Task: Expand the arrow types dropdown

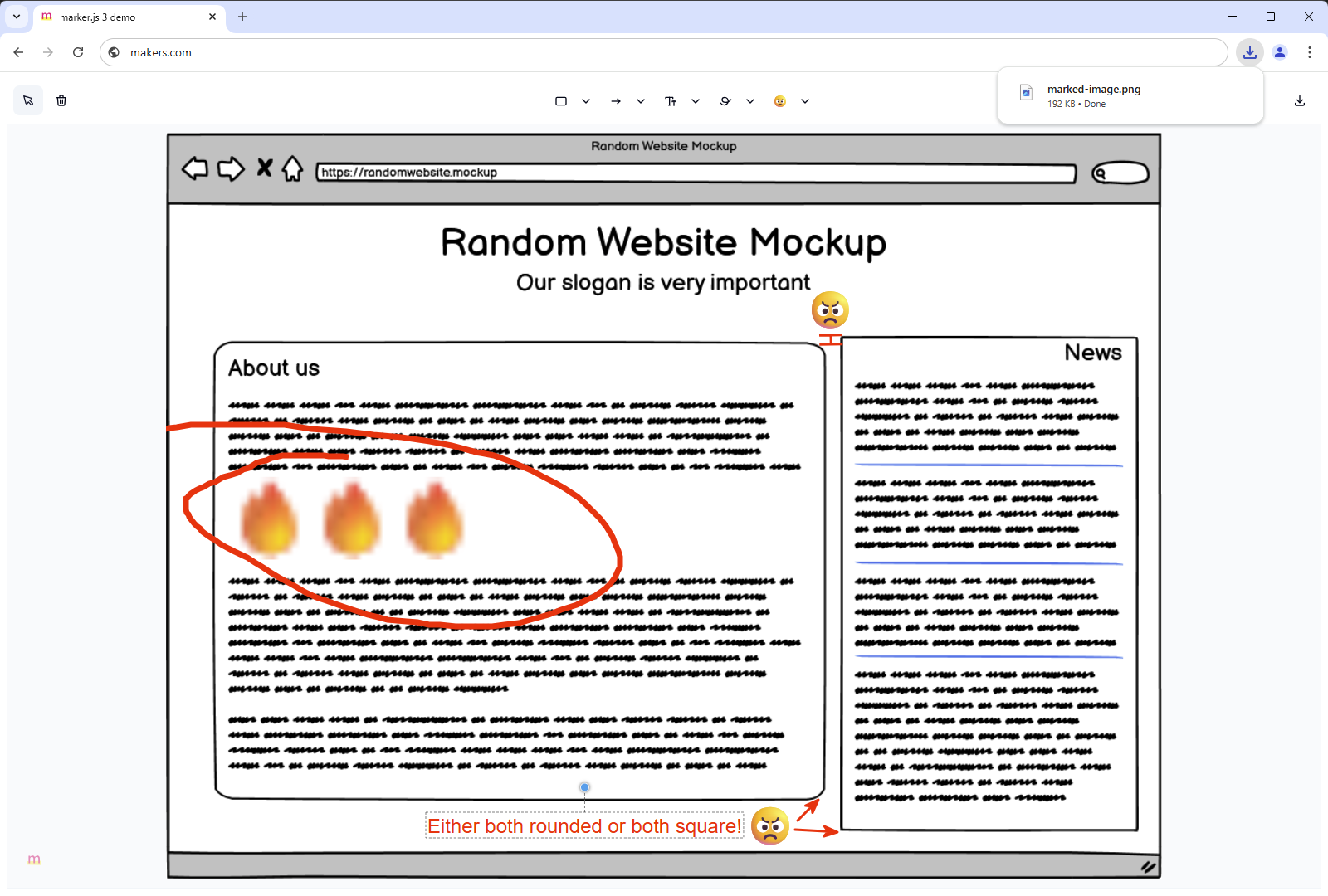Action: (x=641, y=101)
